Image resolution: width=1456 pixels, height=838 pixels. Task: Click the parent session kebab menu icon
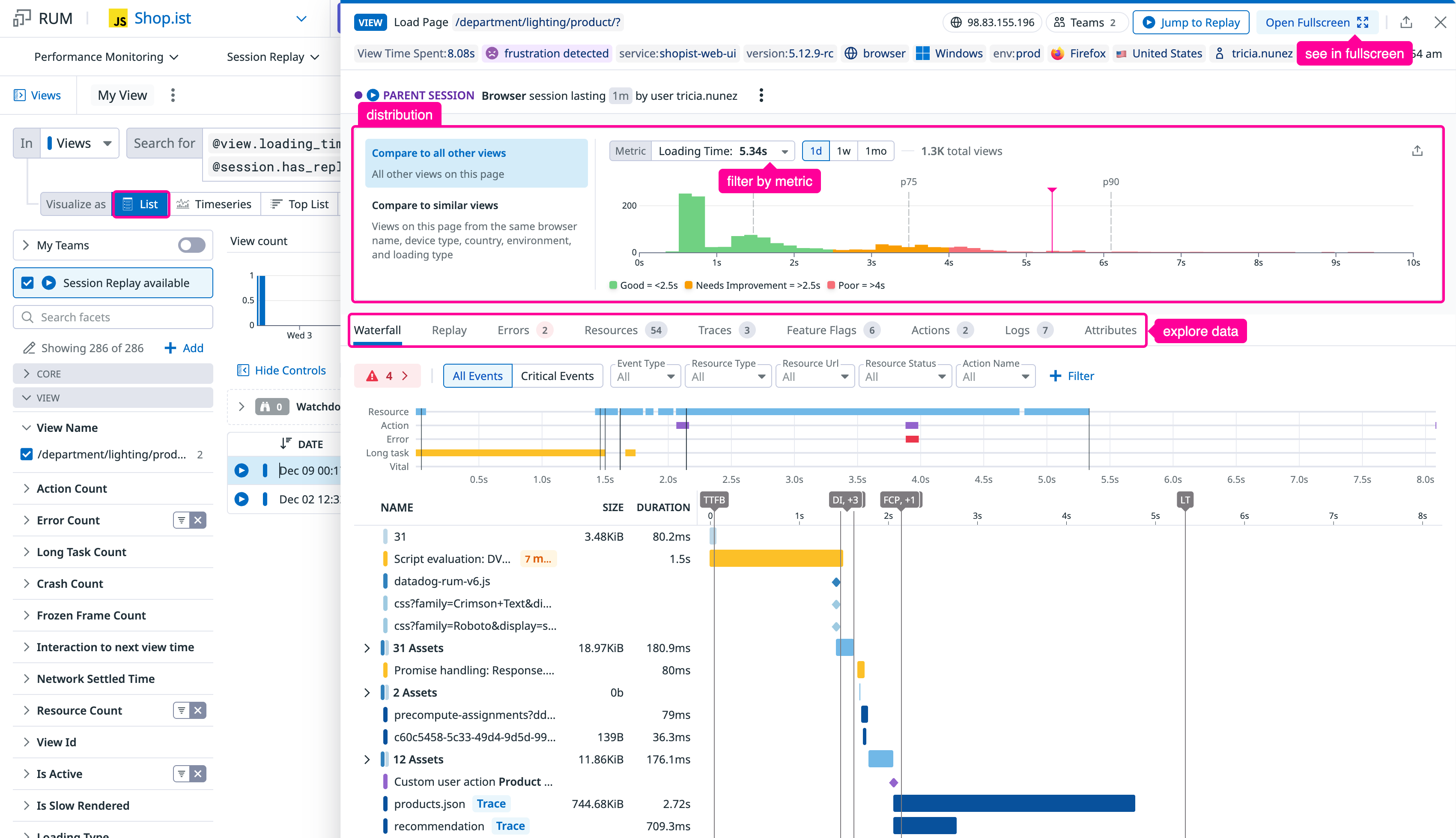pos(761,96)
